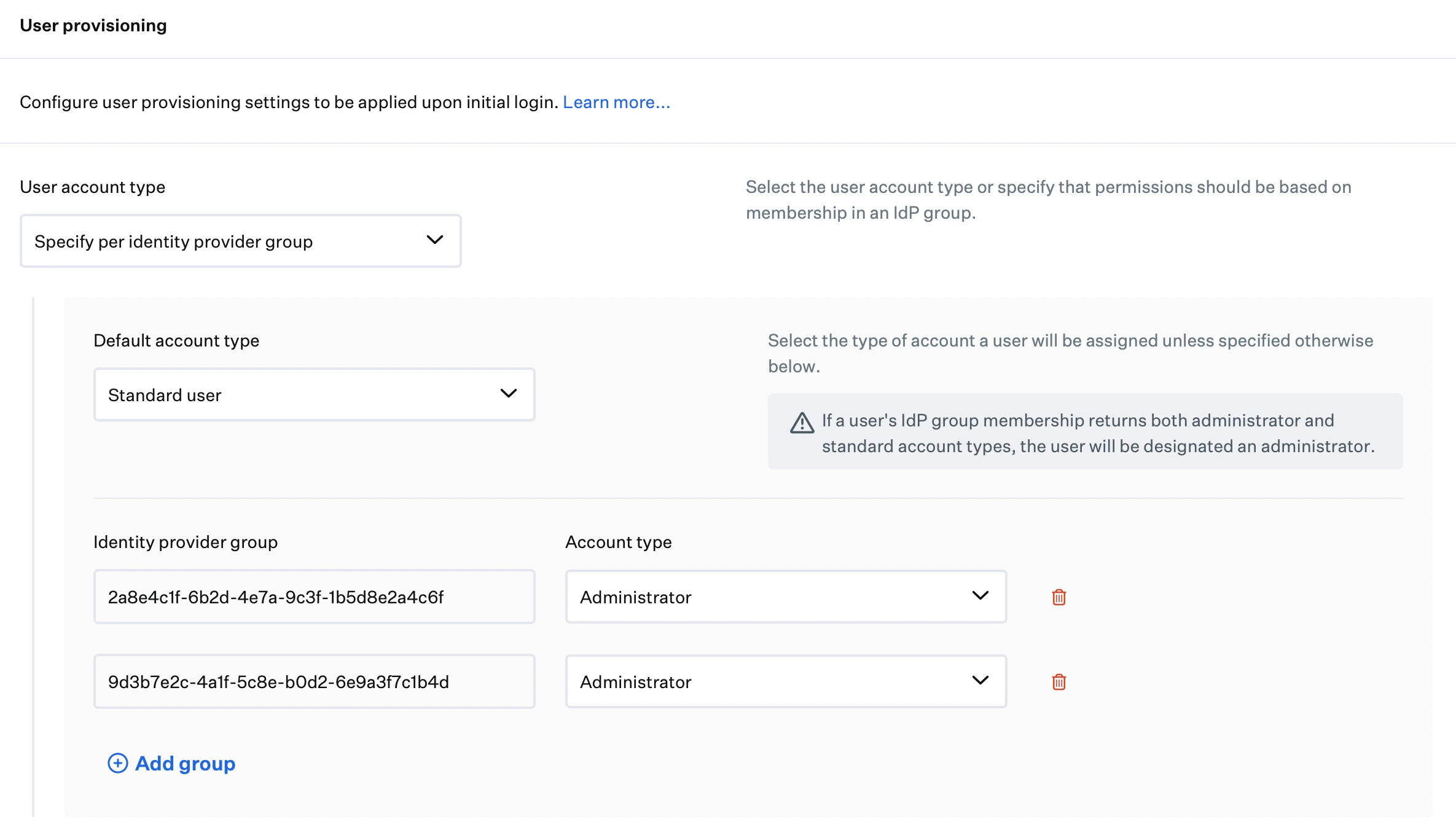This screenshot has width=1456, height=838.
Task: Open the Default account type dropdown showing Standard user
Action: click(314, 394)
